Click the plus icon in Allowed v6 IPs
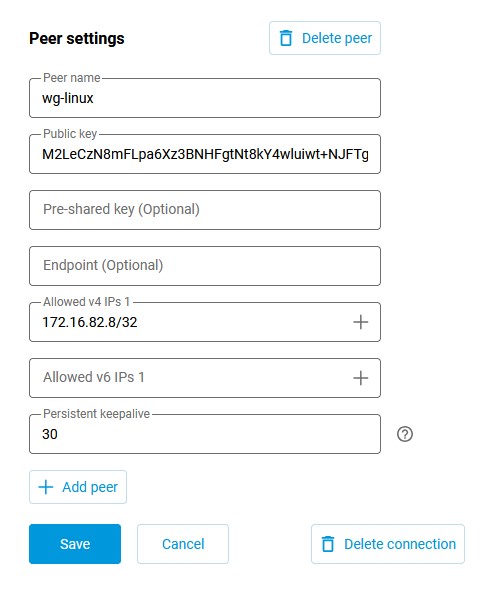Viewport: 490px width, 591px height. tap(360, 378)
